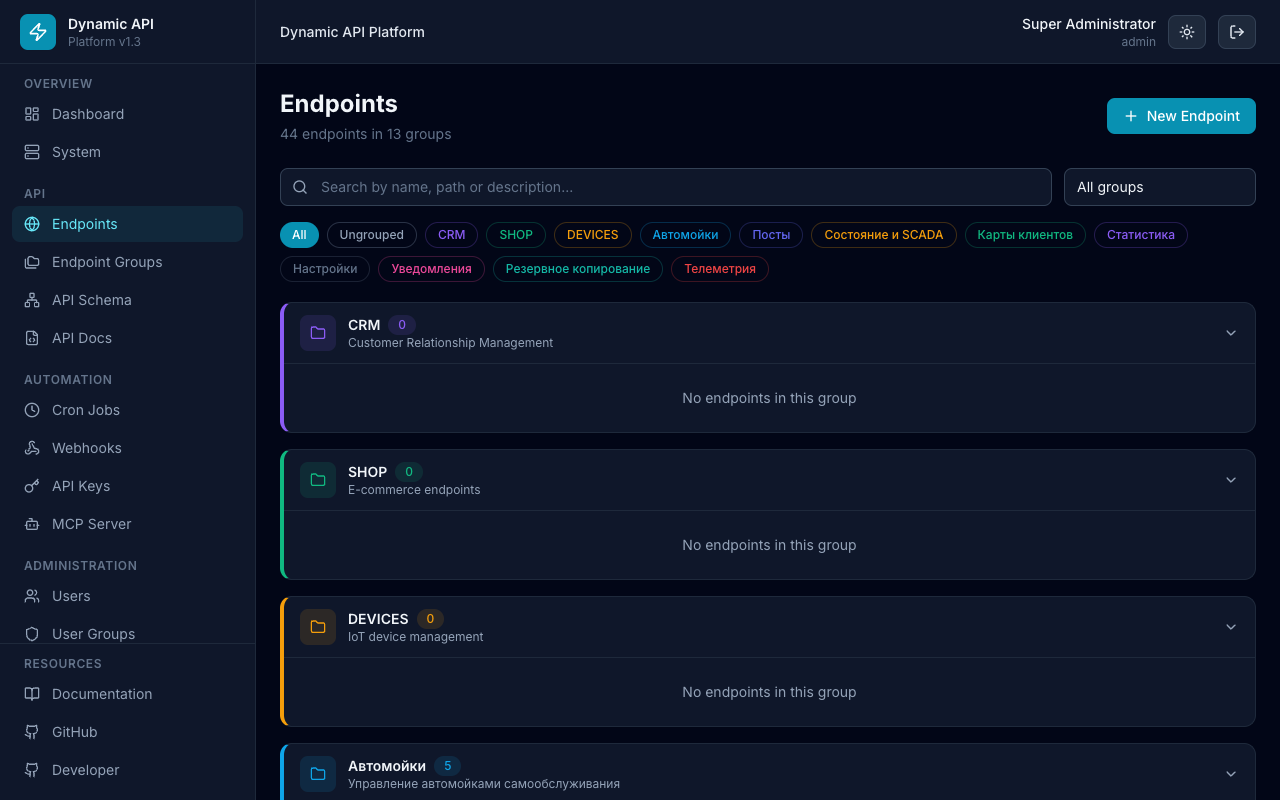Click the System server icon
Image resolution: width=1280 pixels, height=800 pixels.
coord(32,152)
